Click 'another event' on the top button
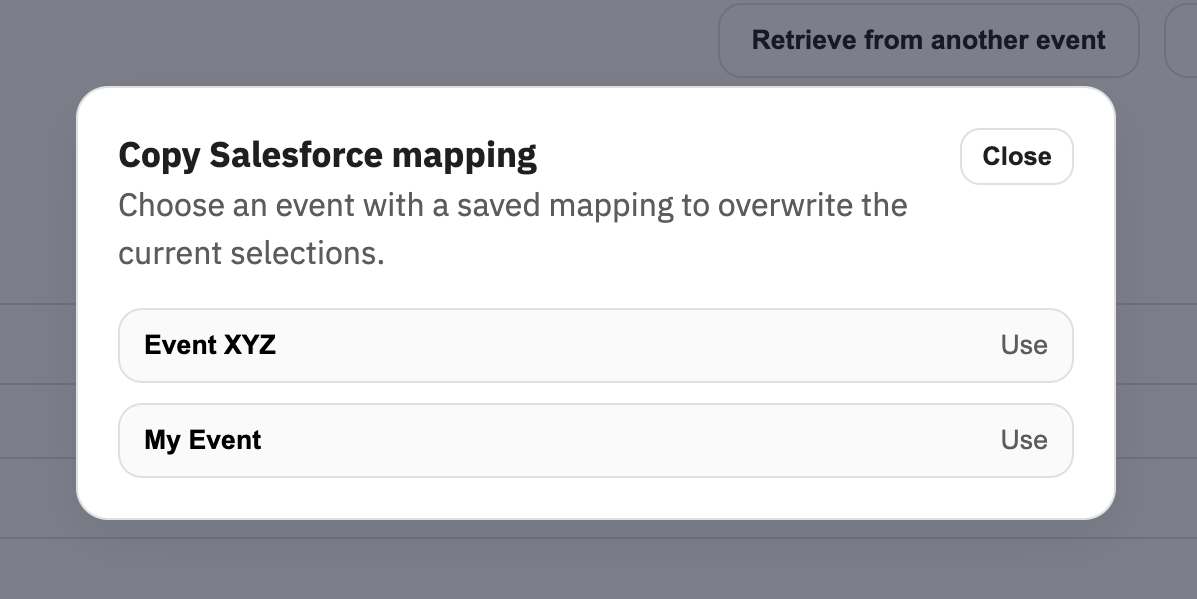 (1018, 41)
